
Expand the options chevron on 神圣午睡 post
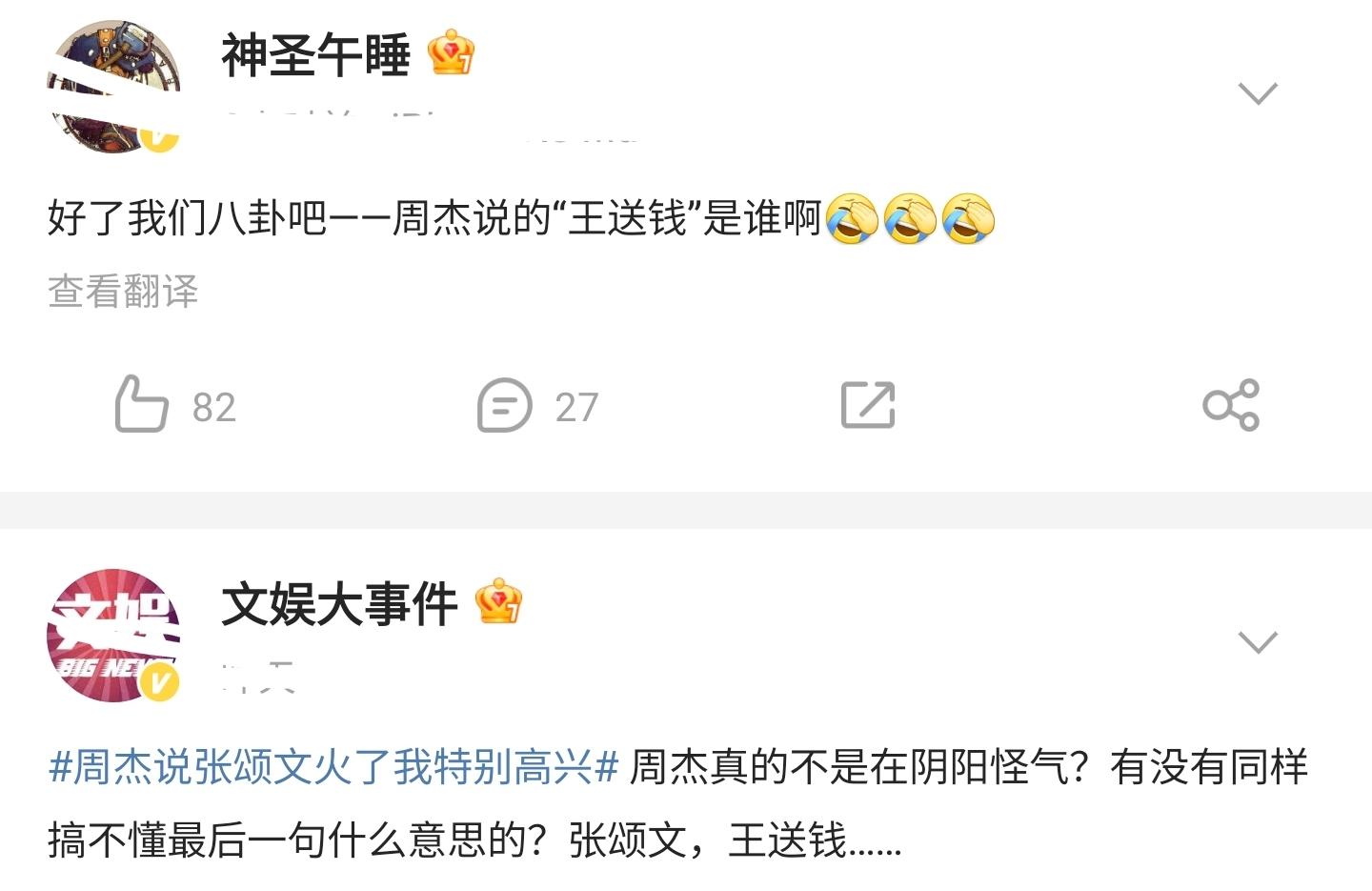(1258, 93)
